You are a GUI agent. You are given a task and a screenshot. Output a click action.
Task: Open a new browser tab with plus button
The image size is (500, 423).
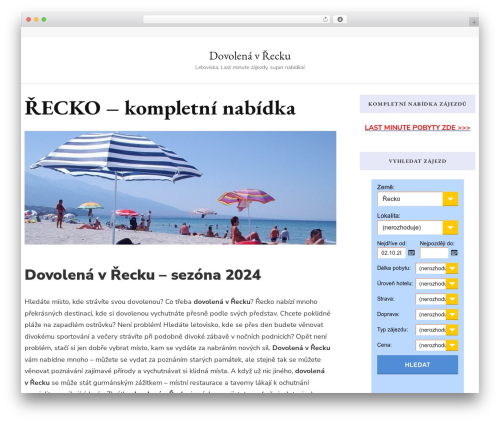(x=474, y=22)
